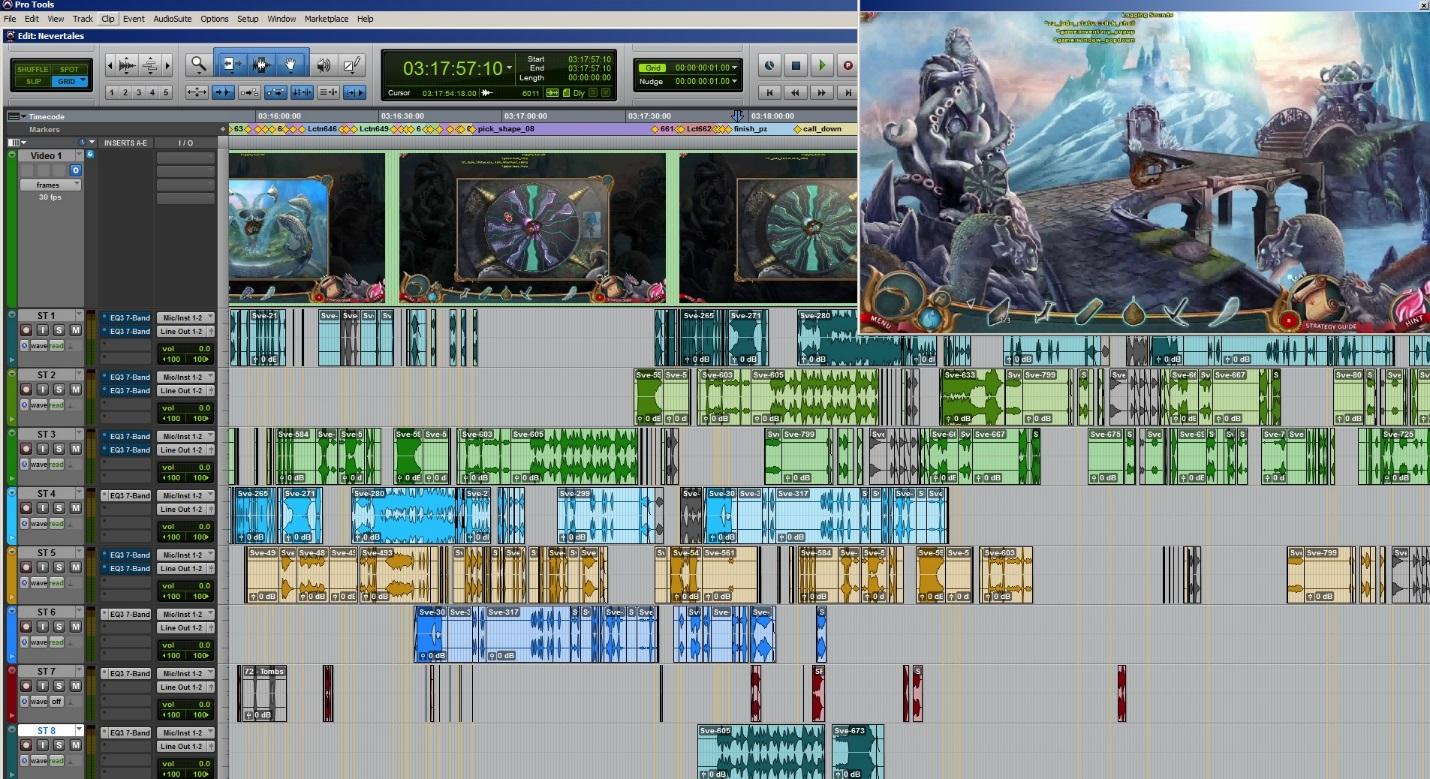1430x779 pixels.
Task: Click the Online (clock) transport button
Action: pyautogui.click(x=769, y=65)
